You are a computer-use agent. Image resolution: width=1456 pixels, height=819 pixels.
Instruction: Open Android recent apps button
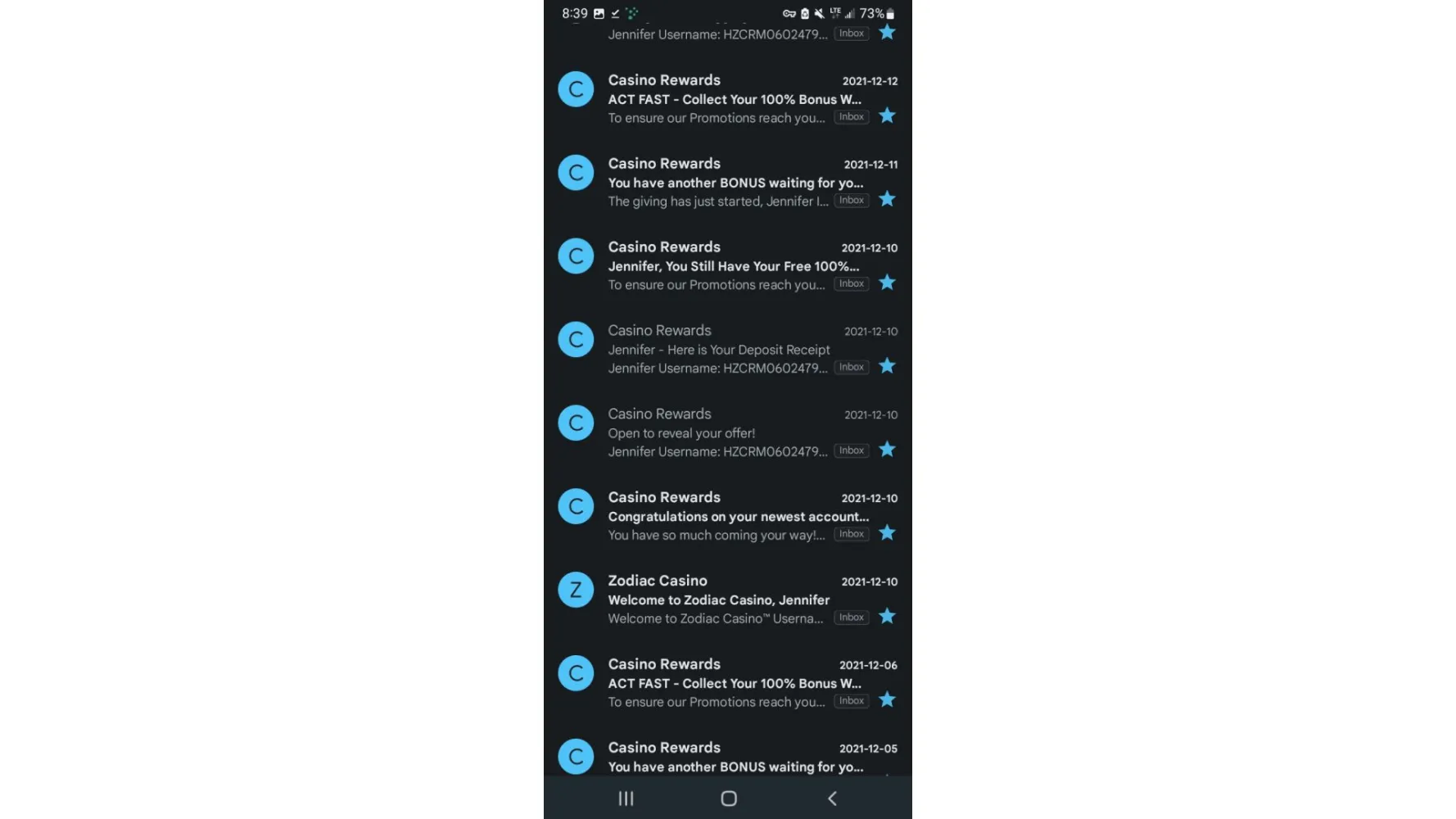pyautogui.click(x=626, y=799)
